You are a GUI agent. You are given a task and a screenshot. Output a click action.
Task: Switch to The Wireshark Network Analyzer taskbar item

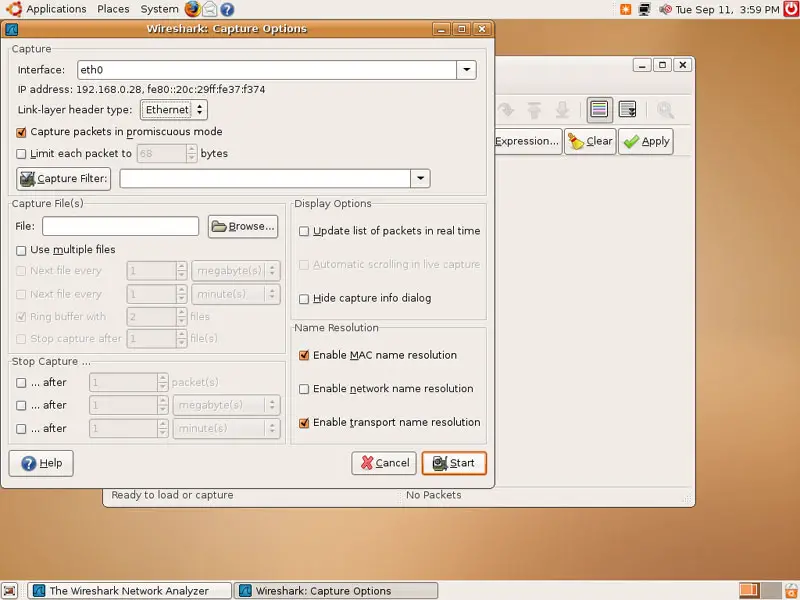(129, 591)
